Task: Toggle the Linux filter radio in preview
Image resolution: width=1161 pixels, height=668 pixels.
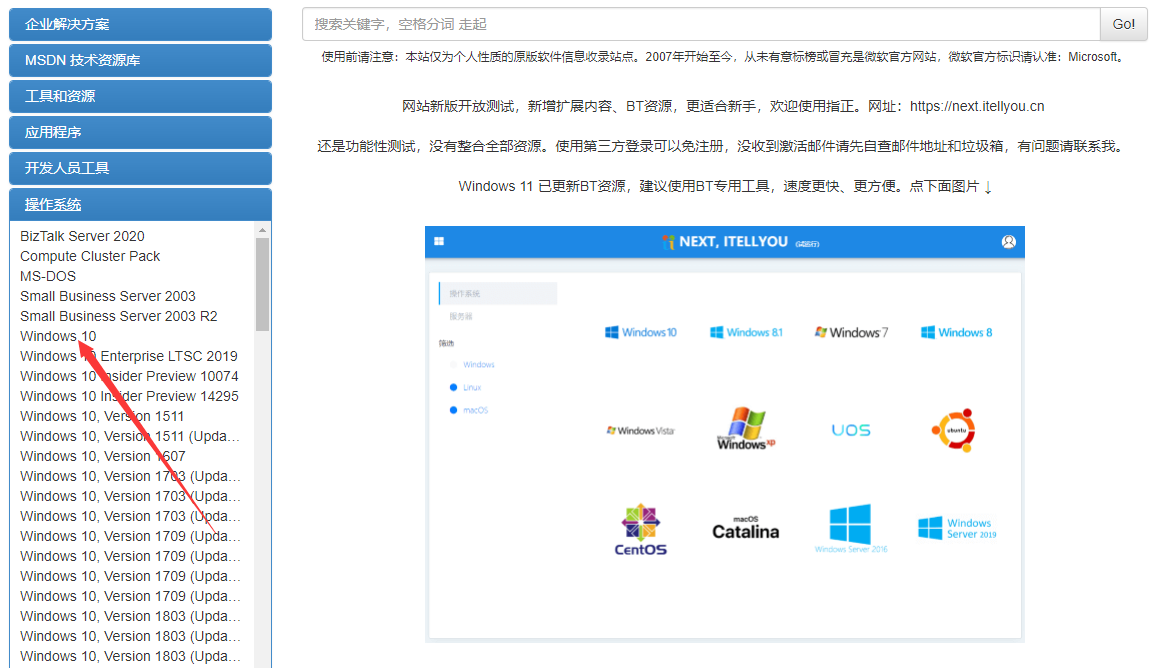Action: [453, 387]
